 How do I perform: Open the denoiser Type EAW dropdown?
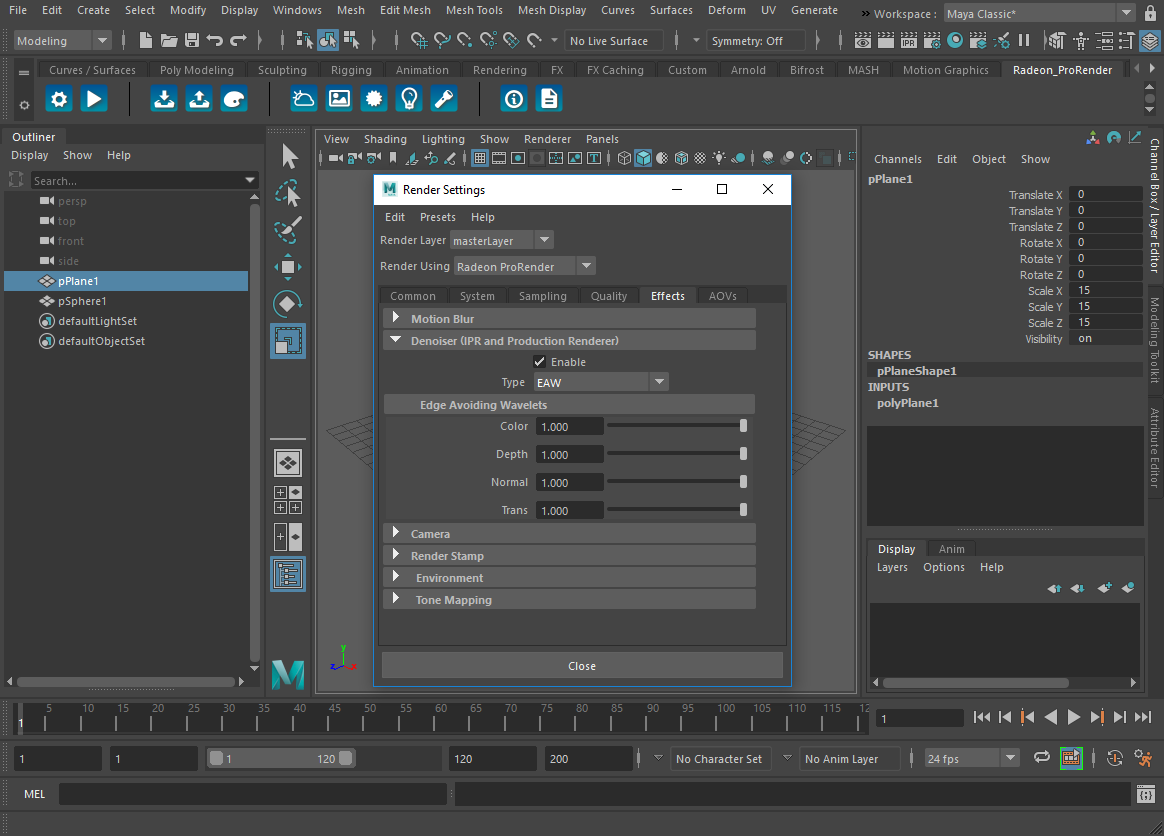click(x=601, y=382)
